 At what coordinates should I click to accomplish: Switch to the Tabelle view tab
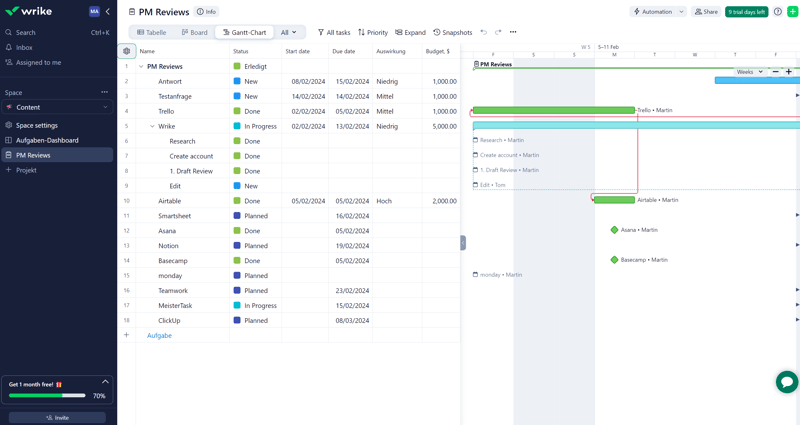tap(152, 32)
